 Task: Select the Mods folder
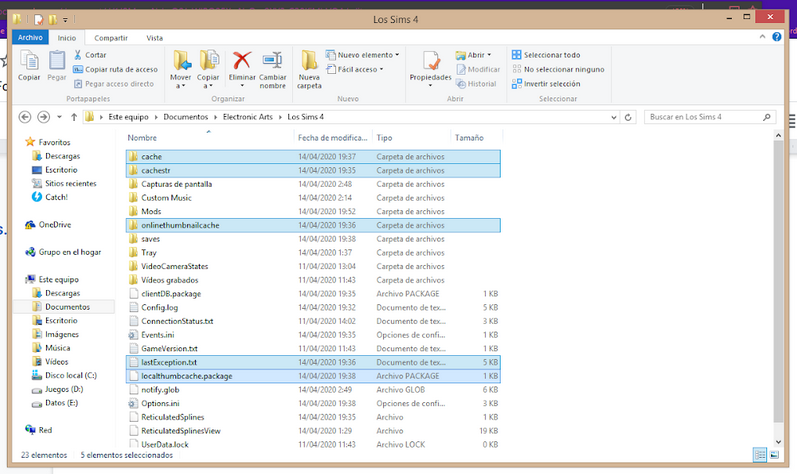(151, 212)
